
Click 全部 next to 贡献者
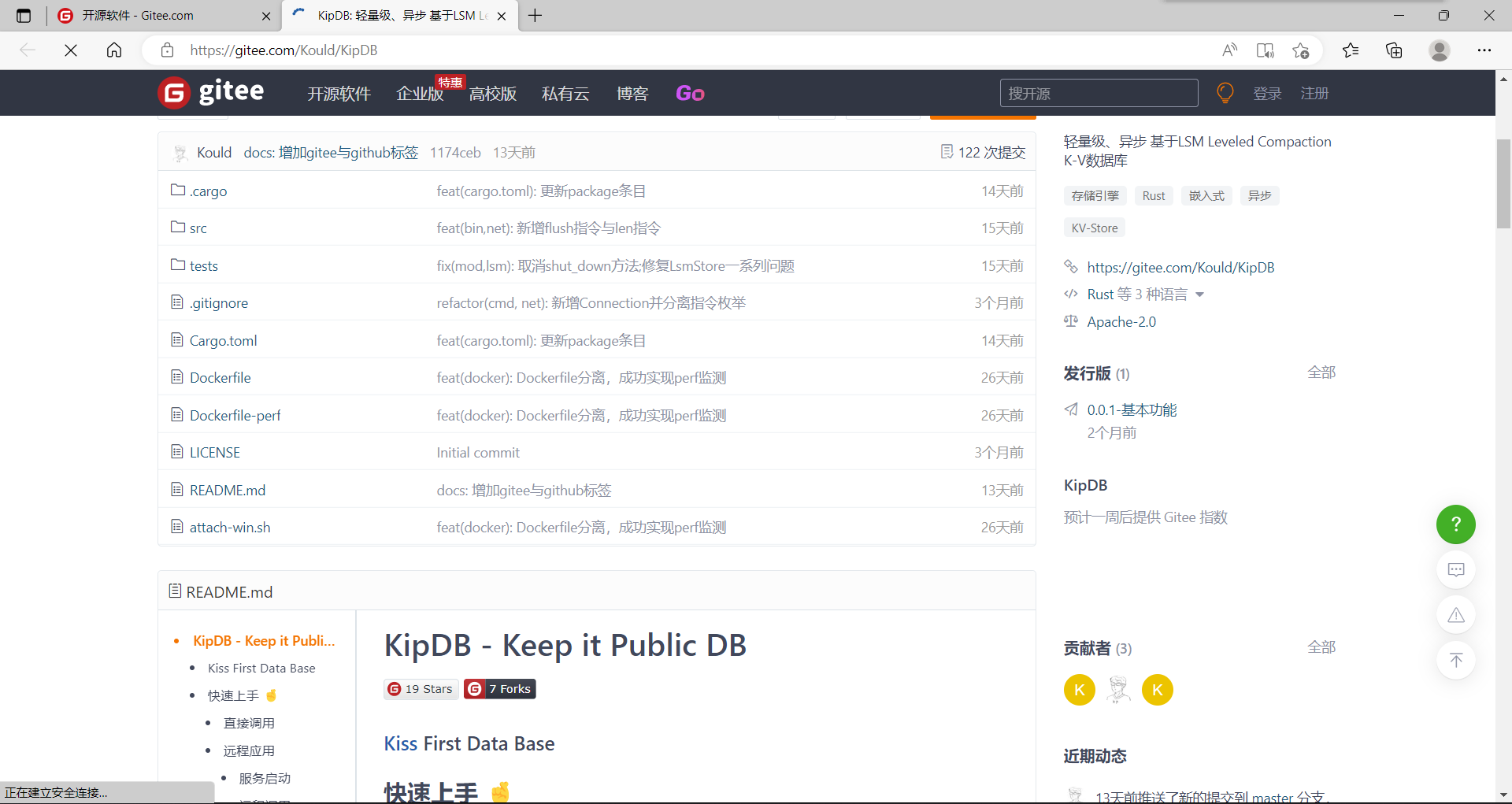[x=1321, y=647]
